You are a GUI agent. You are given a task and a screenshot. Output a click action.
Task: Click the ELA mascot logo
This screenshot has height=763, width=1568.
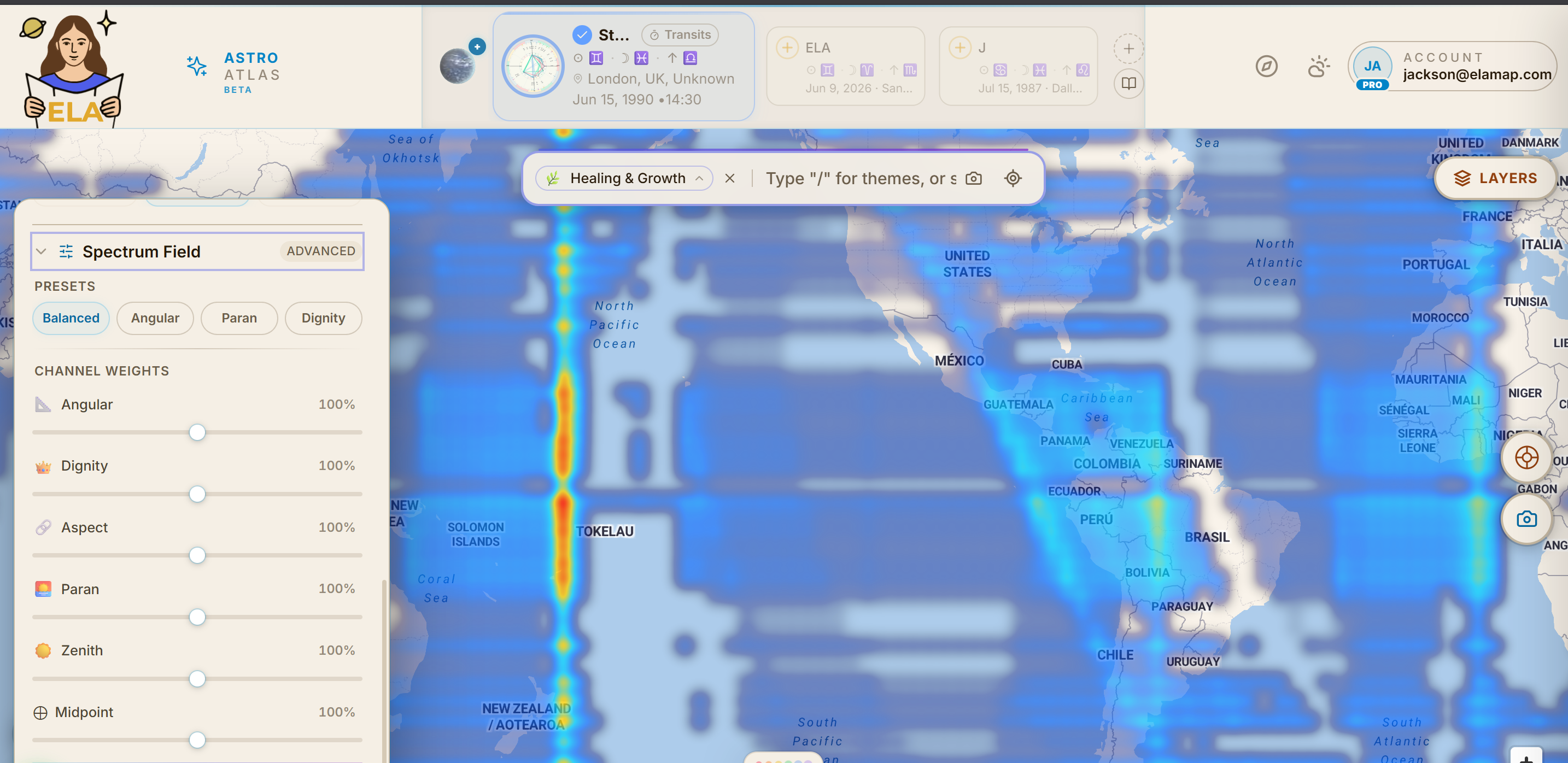click(73, 68)
